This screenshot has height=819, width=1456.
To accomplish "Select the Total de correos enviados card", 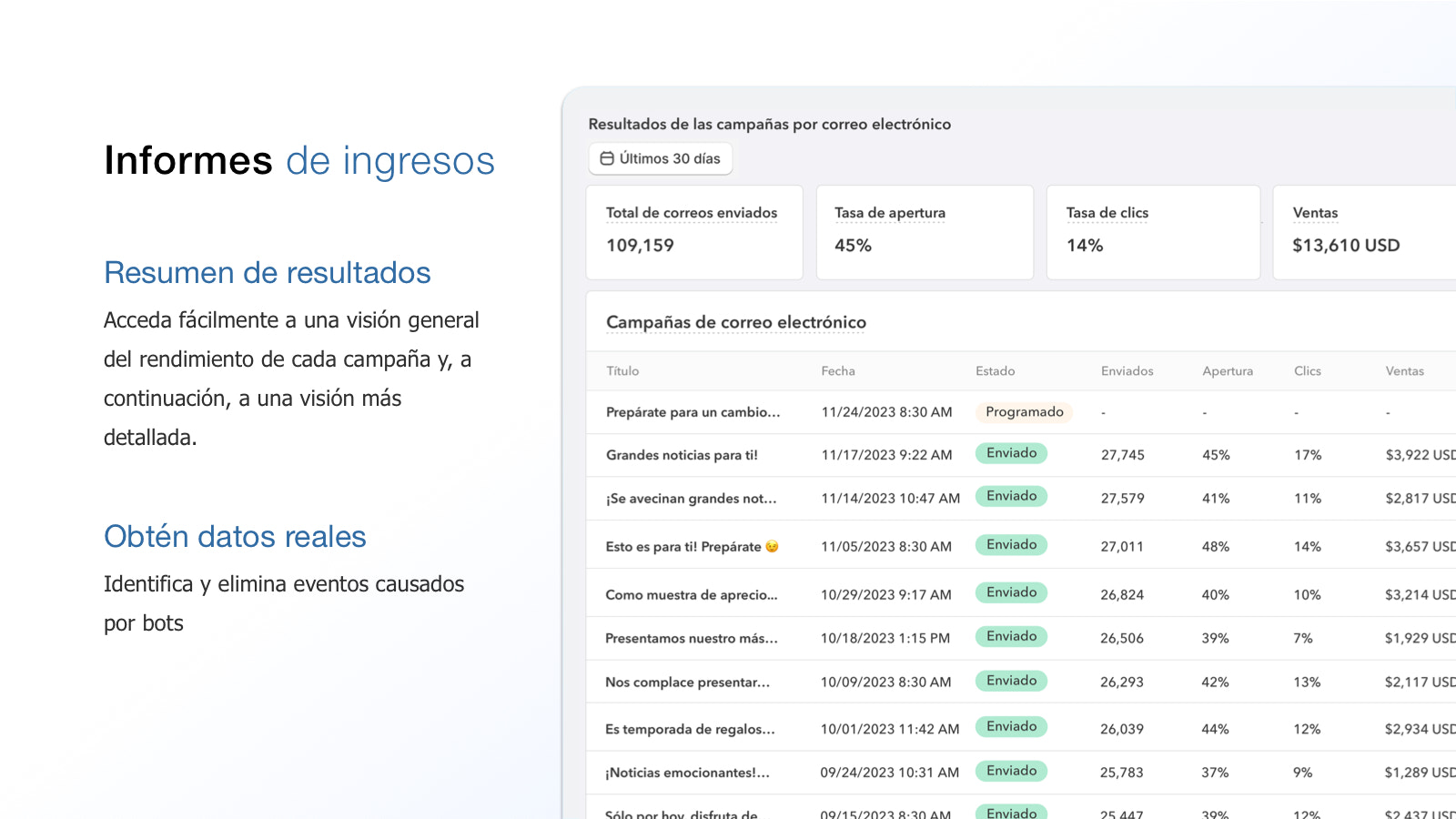I will click(x=694, y=232).
